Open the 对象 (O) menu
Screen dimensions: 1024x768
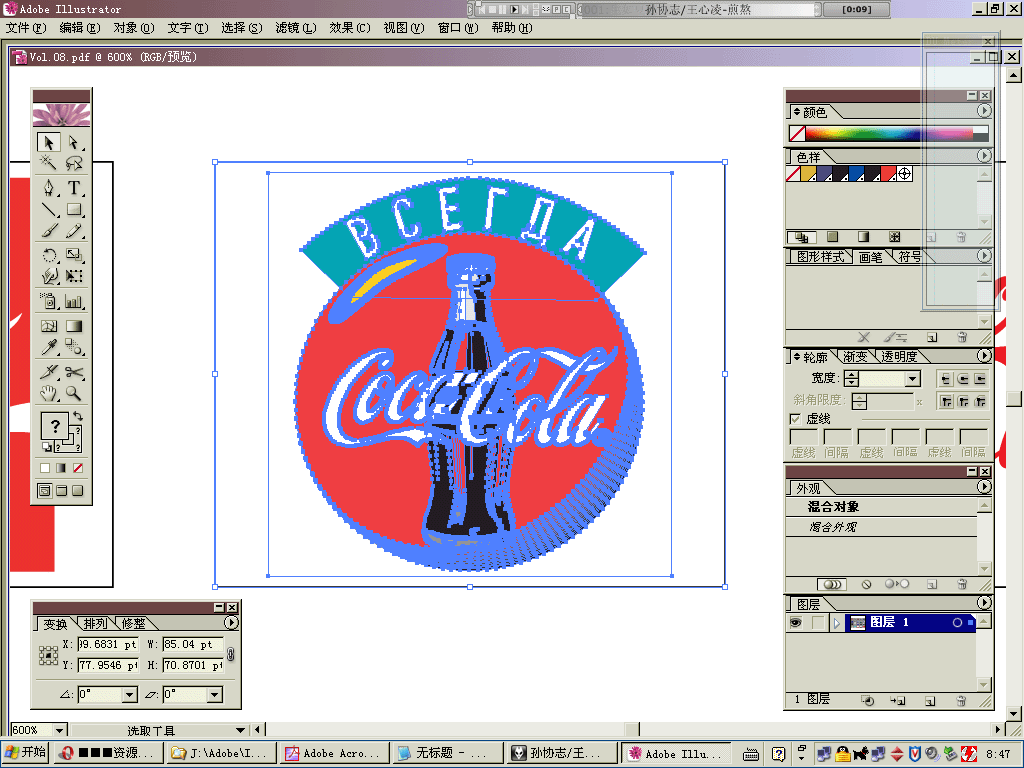tap(134, 27)
